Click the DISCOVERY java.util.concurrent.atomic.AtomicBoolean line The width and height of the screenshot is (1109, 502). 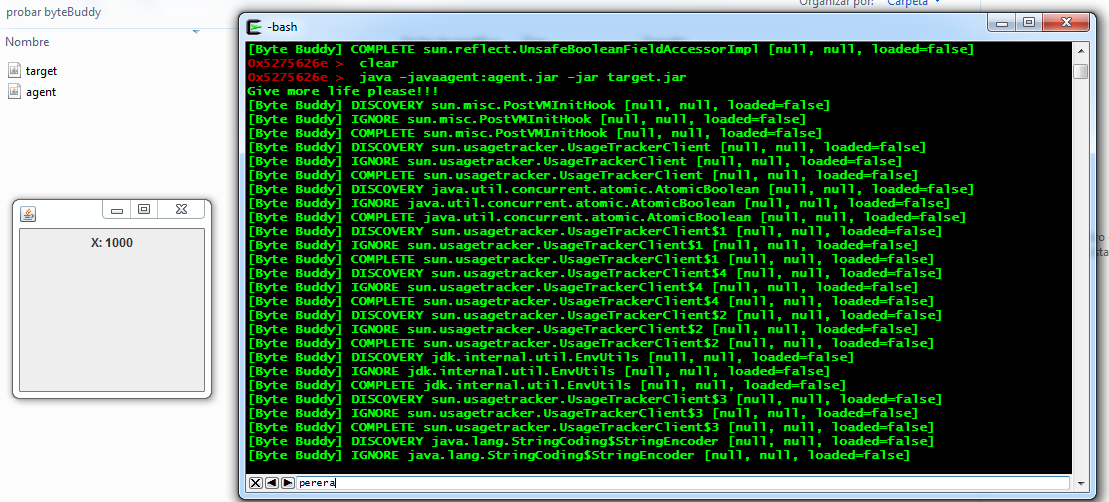[x=611, y=189]
